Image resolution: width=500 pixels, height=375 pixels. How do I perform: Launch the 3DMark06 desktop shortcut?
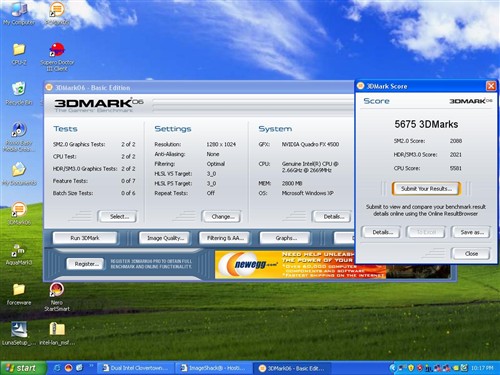19,213
